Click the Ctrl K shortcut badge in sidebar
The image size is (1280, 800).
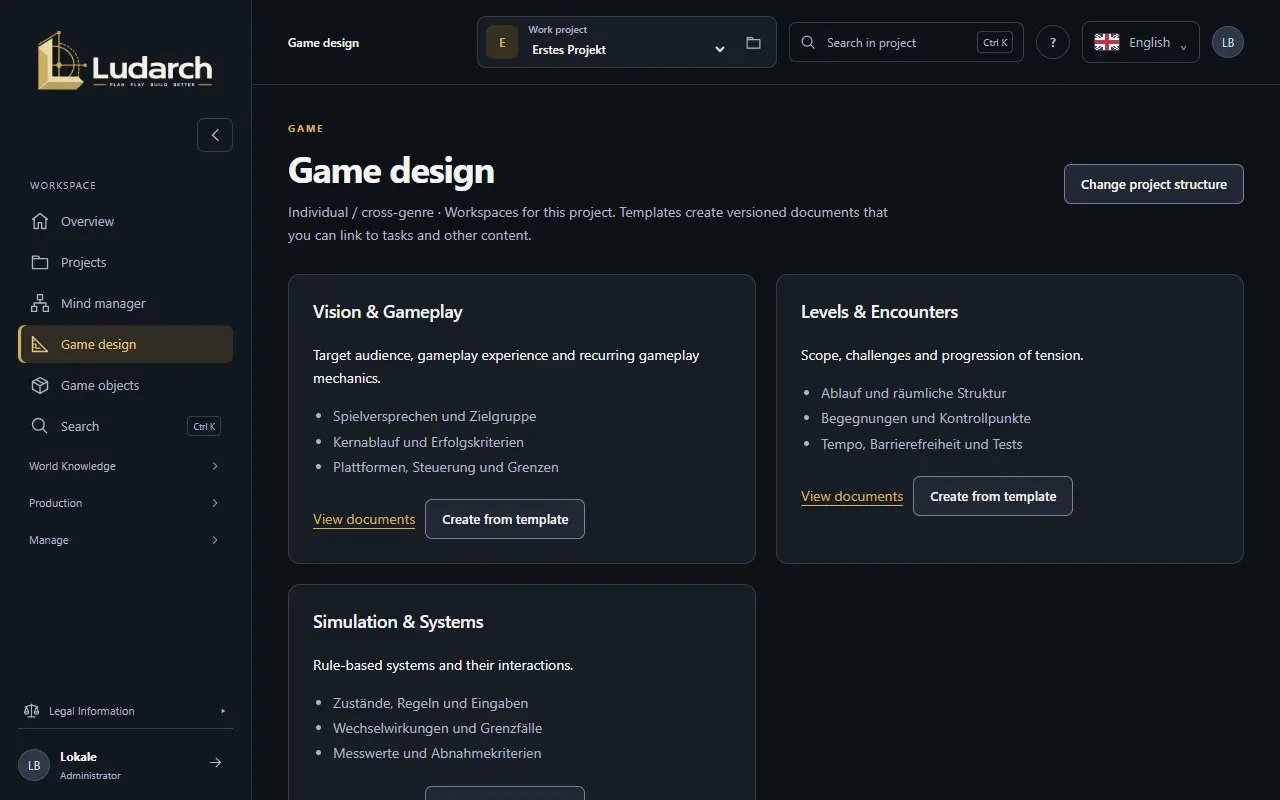click(204, 426)
